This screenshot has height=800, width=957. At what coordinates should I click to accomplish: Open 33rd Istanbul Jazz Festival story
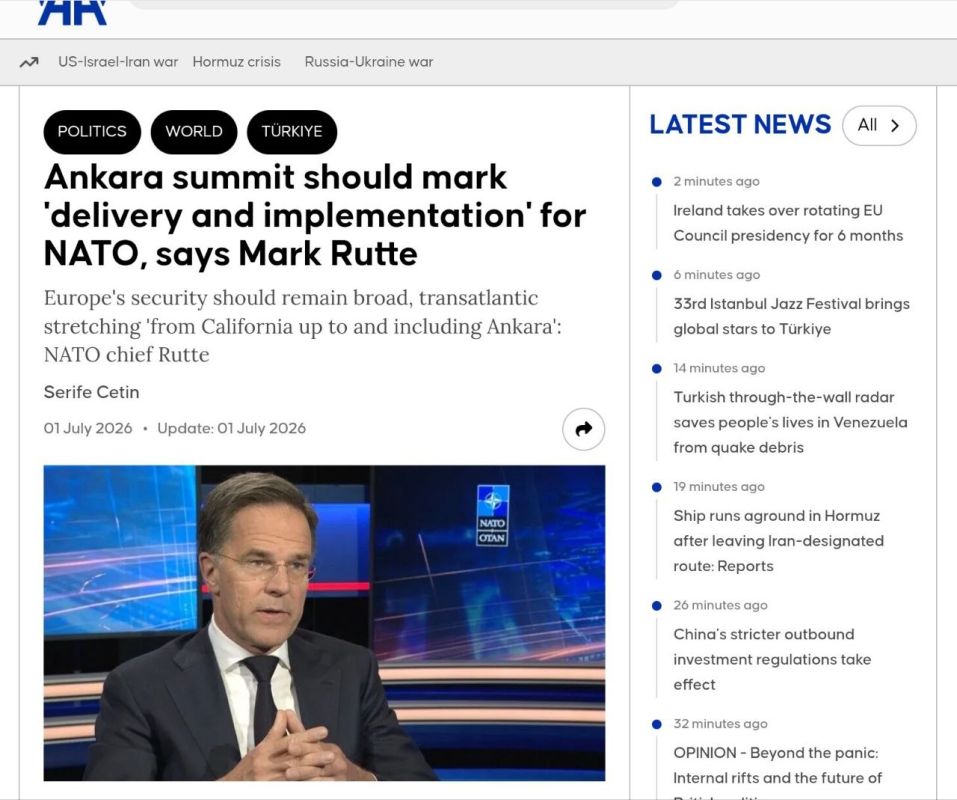[x=792, y=316]
